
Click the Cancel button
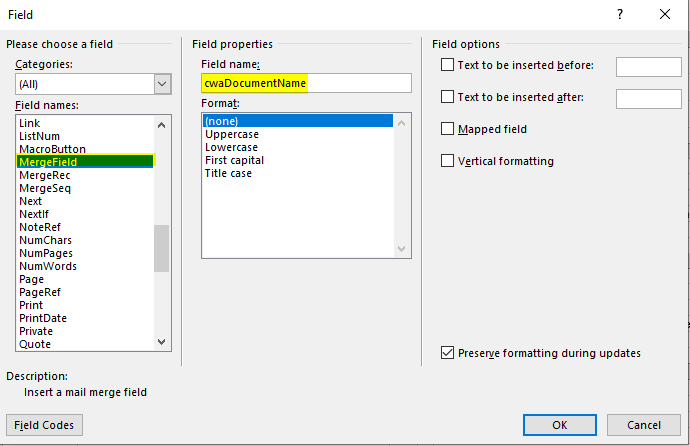pyautogui.click(x=645, y=425)
